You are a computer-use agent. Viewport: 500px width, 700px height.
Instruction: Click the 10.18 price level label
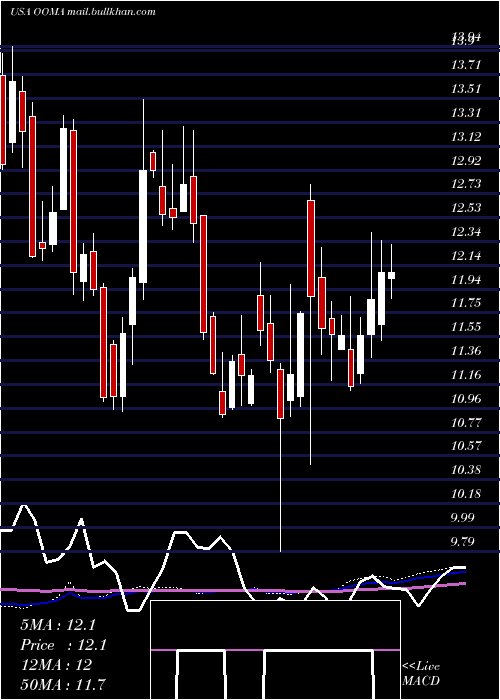click(466, 494)
